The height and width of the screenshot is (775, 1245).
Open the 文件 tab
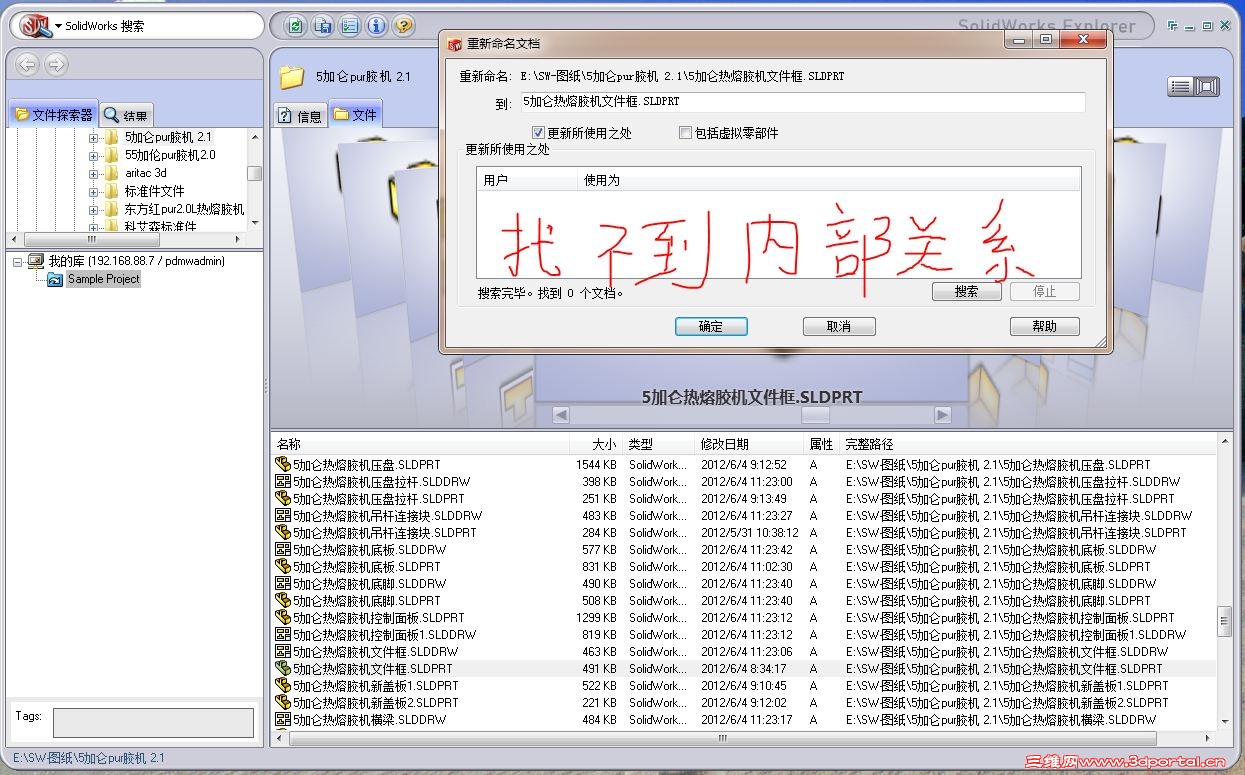355,115
